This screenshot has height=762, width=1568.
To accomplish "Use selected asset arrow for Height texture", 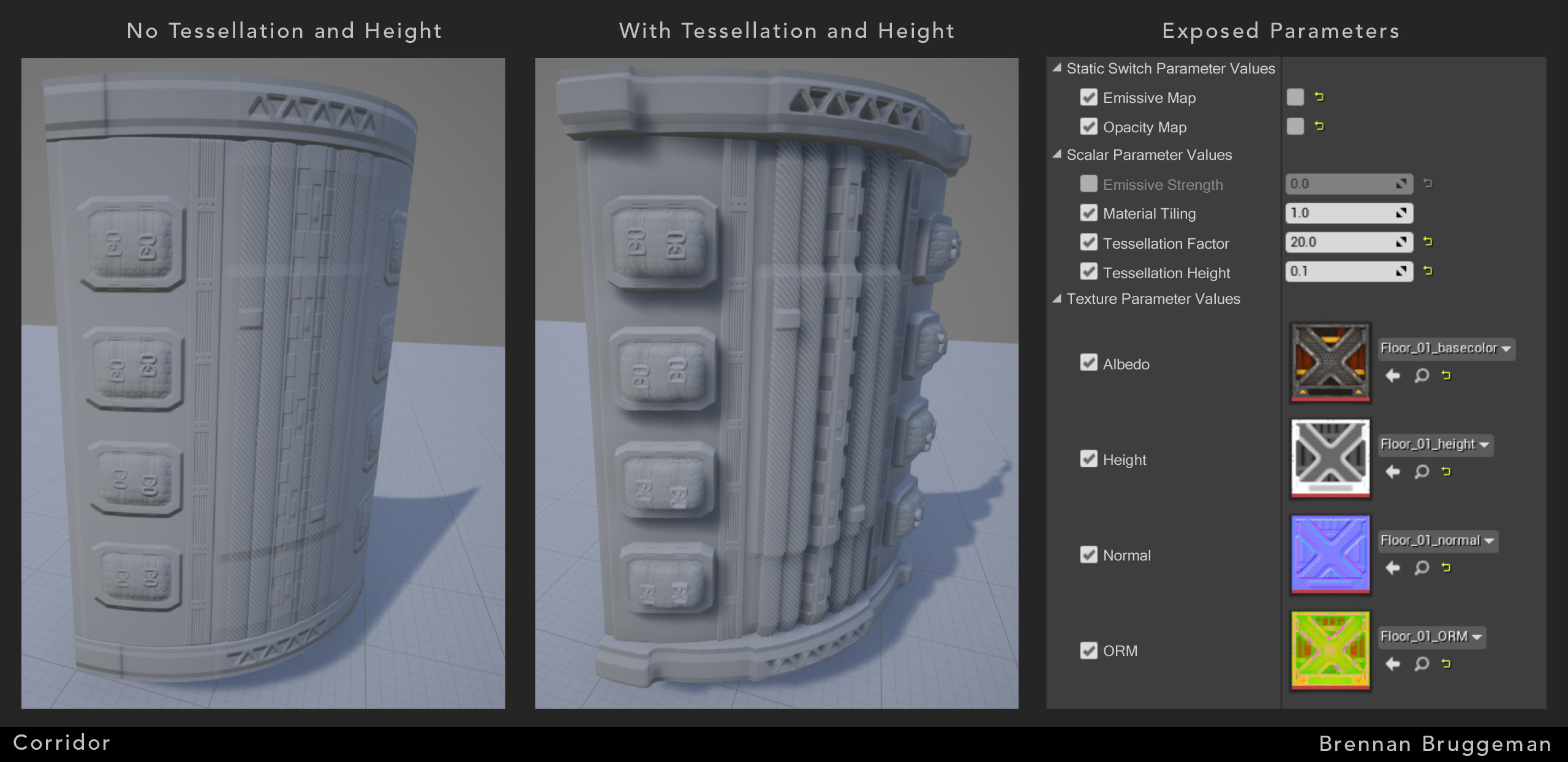I will 1393,472.
